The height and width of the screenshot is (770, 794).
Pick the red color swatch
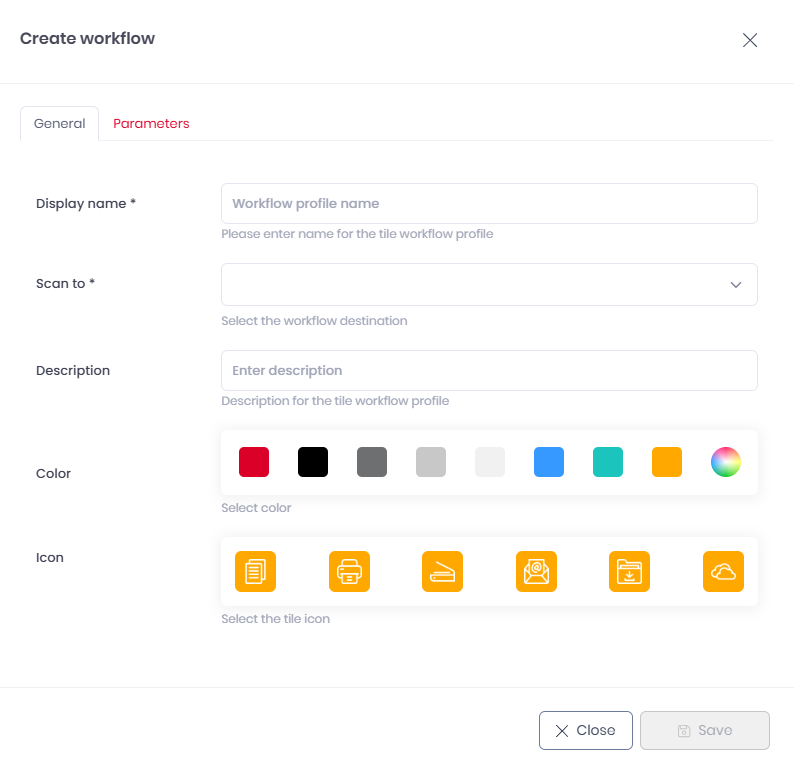click(254, 462)
